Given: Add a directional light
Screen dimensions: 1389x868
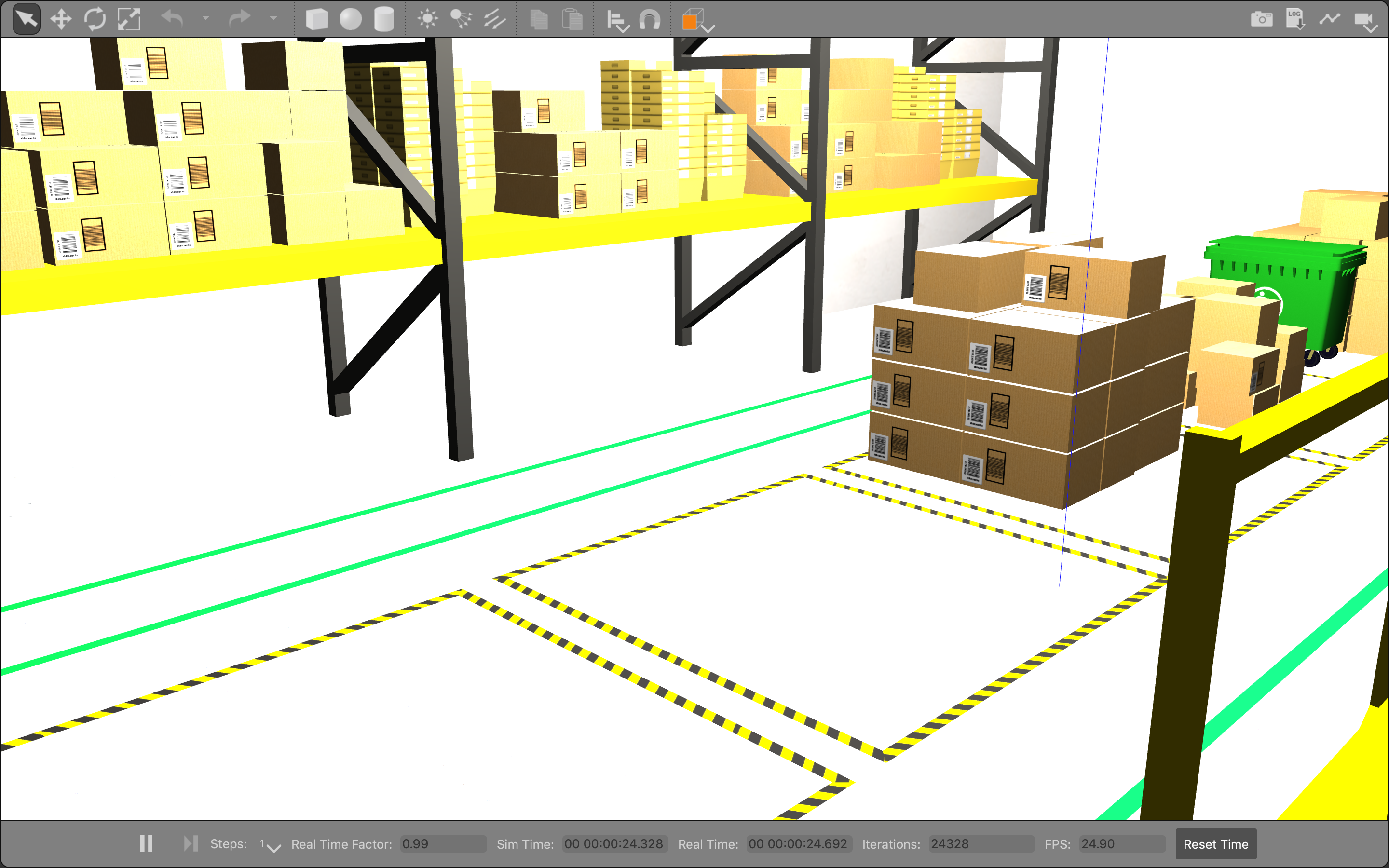Looking at the screenshot, I should tap(494, 19).
